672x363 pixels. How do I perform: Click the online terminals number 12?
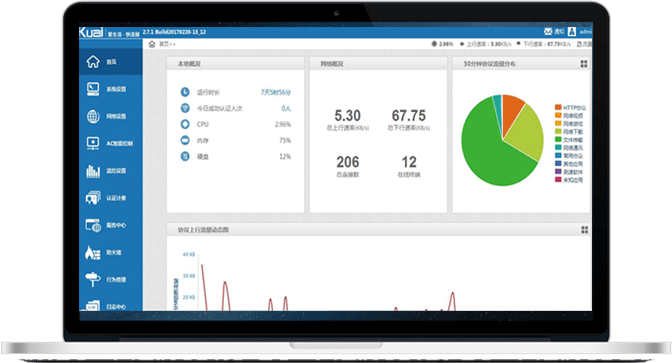pyautogui.click(x=409, y=162)
